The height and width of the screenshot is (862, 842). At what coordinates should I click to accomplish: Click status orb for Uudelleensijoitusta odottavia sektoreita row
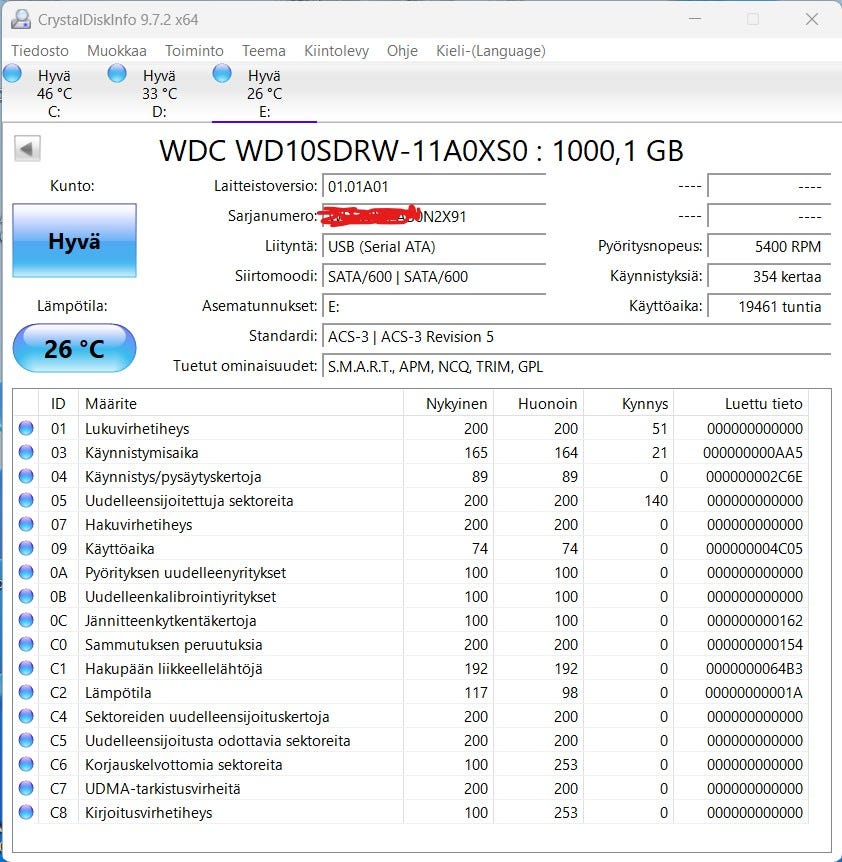pos(26,740)
